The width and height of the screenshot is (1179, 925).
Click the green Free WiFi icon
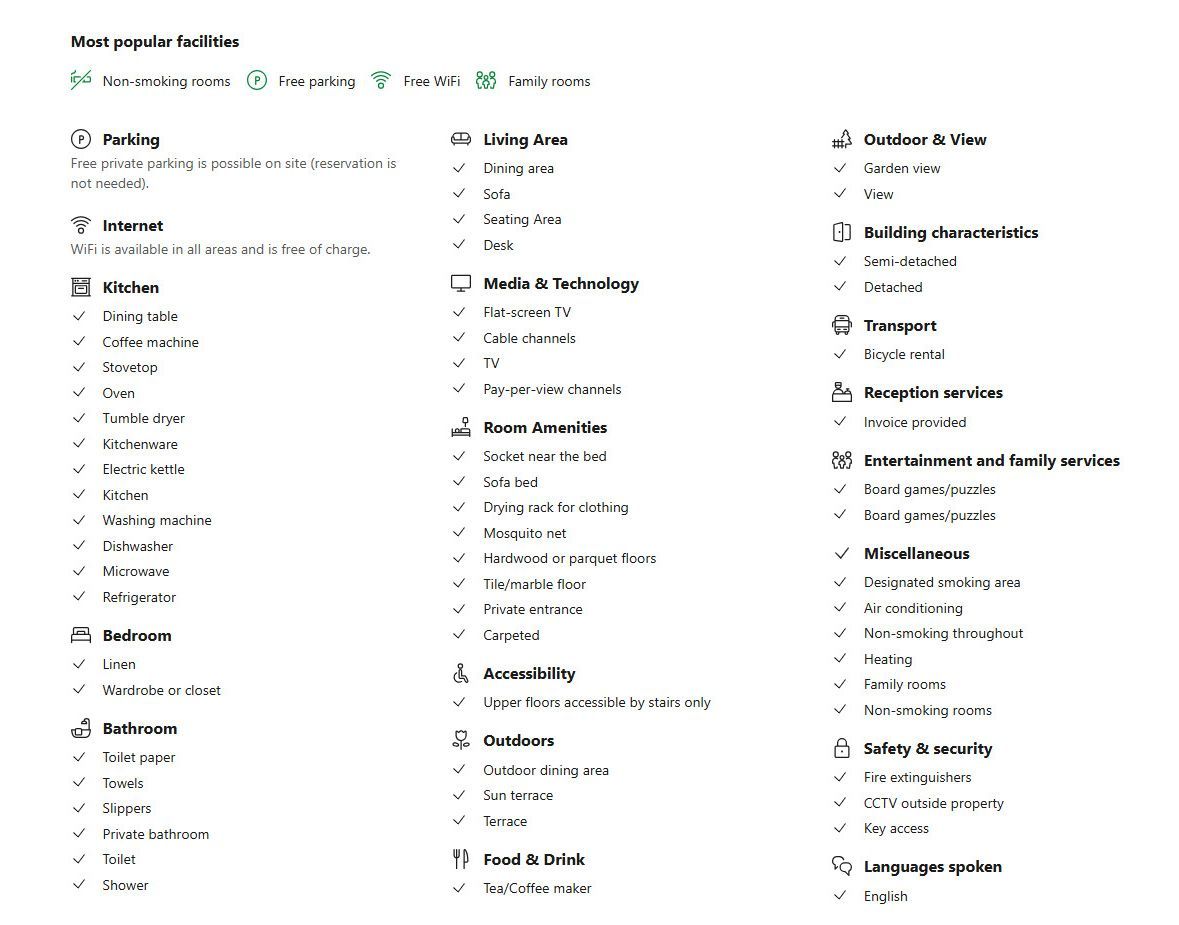coord(381,80)
